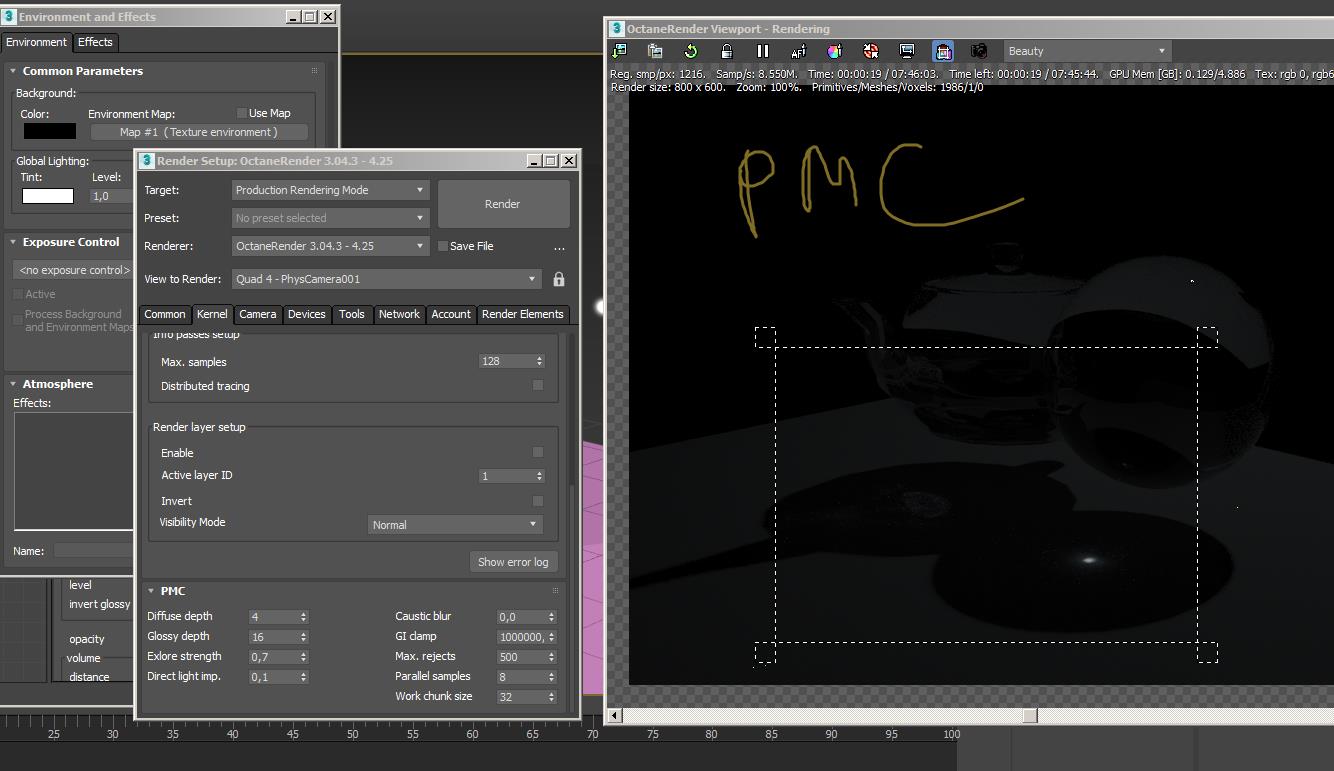Select the white balance color picker icon

(x=834, y=51)
